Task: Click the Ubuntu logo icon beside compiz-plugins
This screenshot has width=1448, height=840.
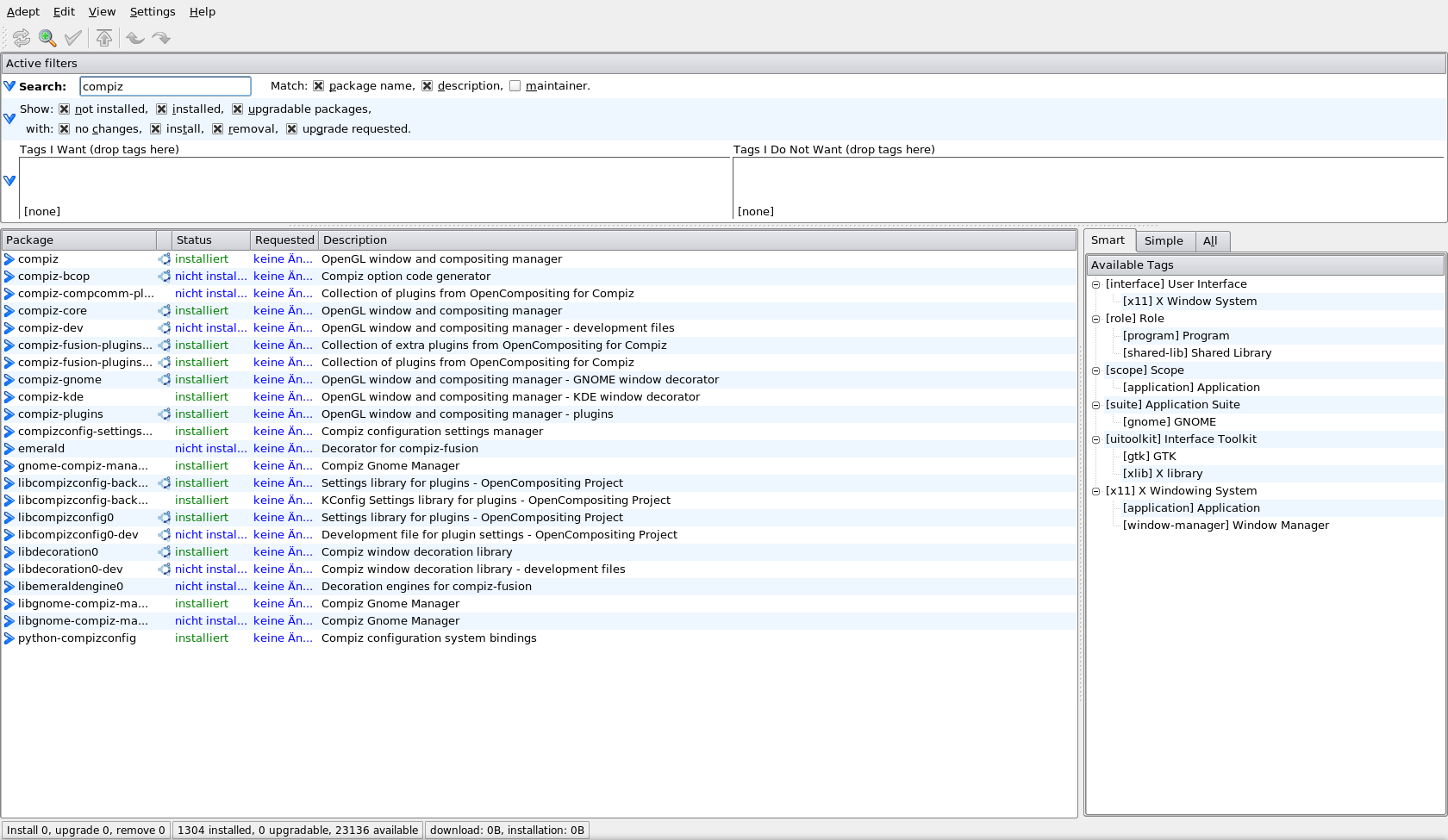Action: (x=164, y=414)
